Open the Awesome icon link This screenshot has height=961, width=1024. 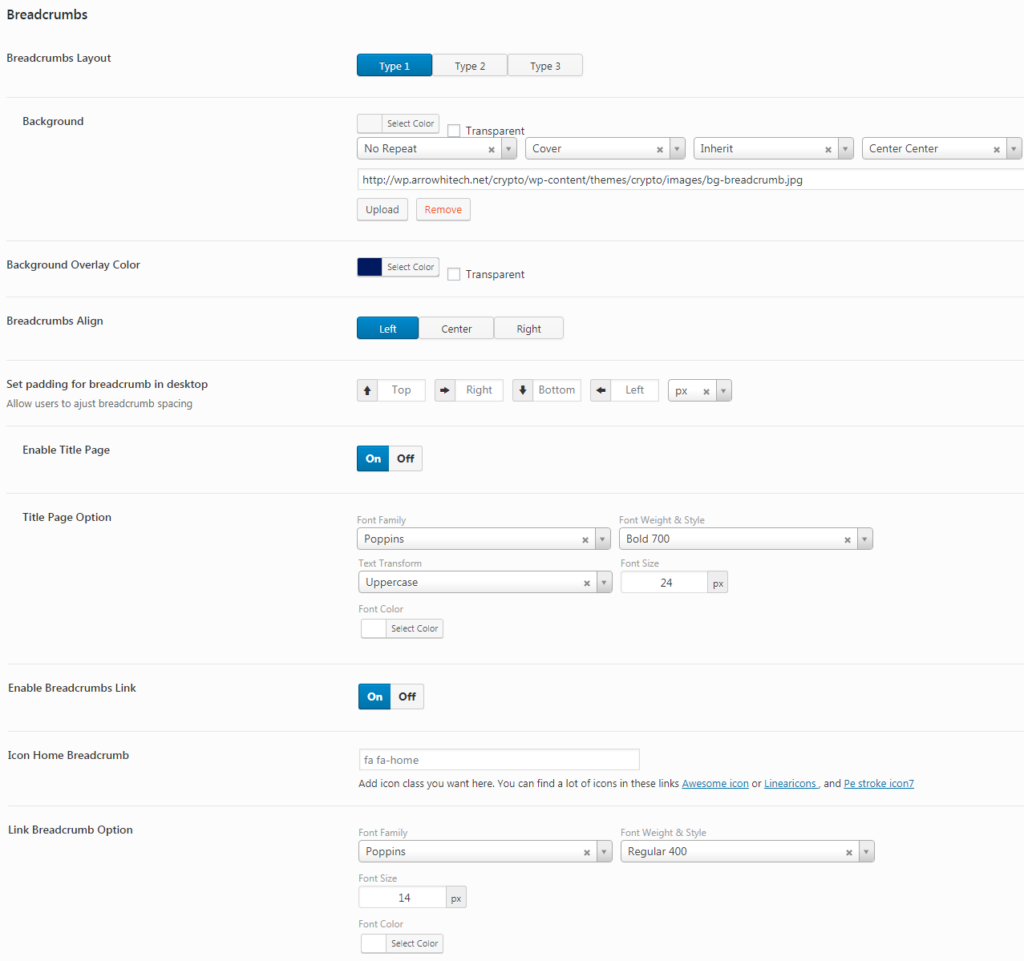point(715,783)
